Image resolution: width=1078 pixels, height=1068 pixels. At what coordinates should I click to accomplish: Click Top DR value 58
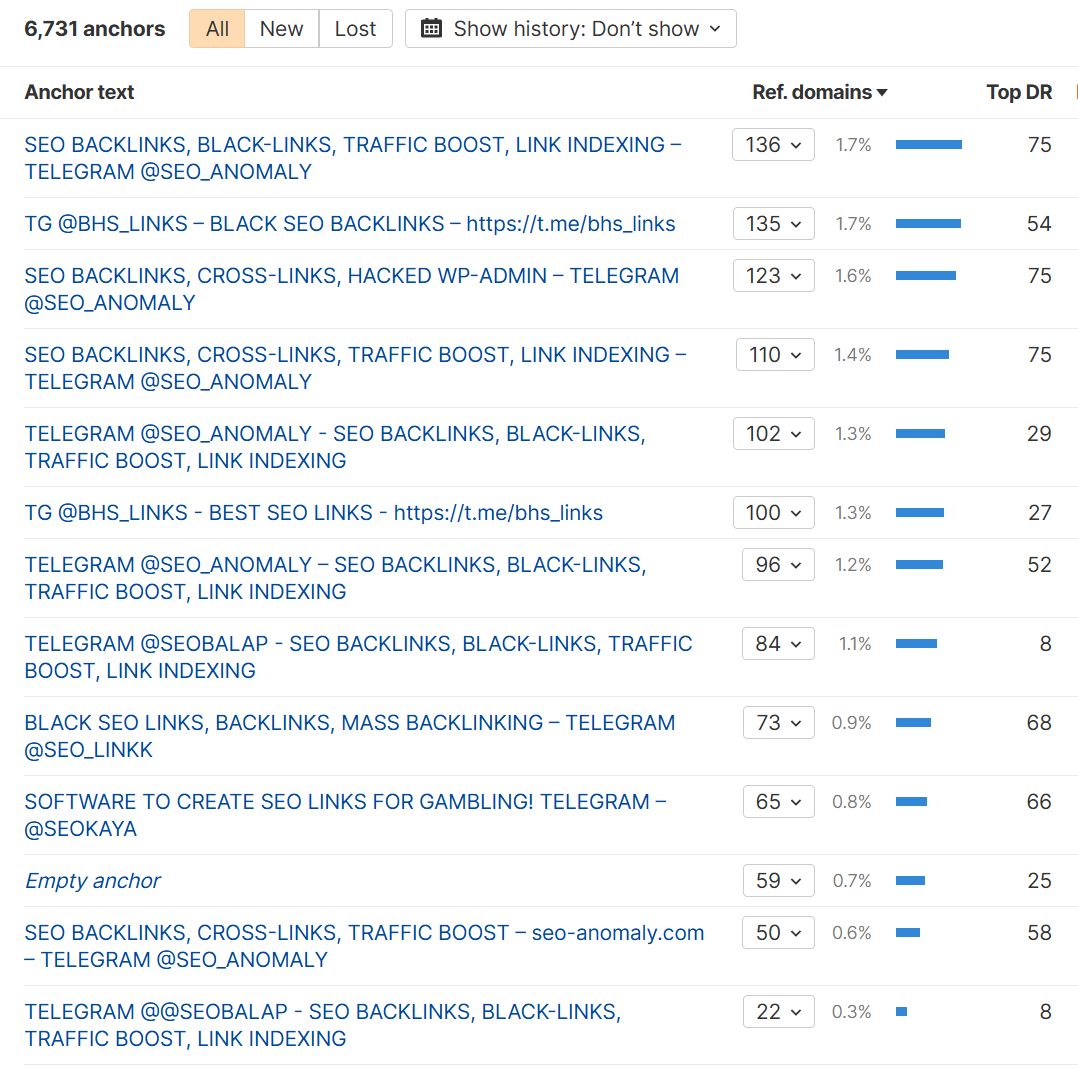(x=1039, y=933)
